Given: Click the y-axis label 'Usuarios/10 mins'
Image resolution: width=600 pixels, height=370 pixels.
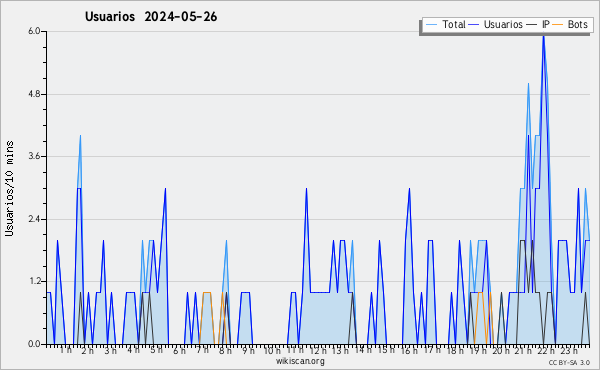Looking at the screenshot, I should (9, 188).
